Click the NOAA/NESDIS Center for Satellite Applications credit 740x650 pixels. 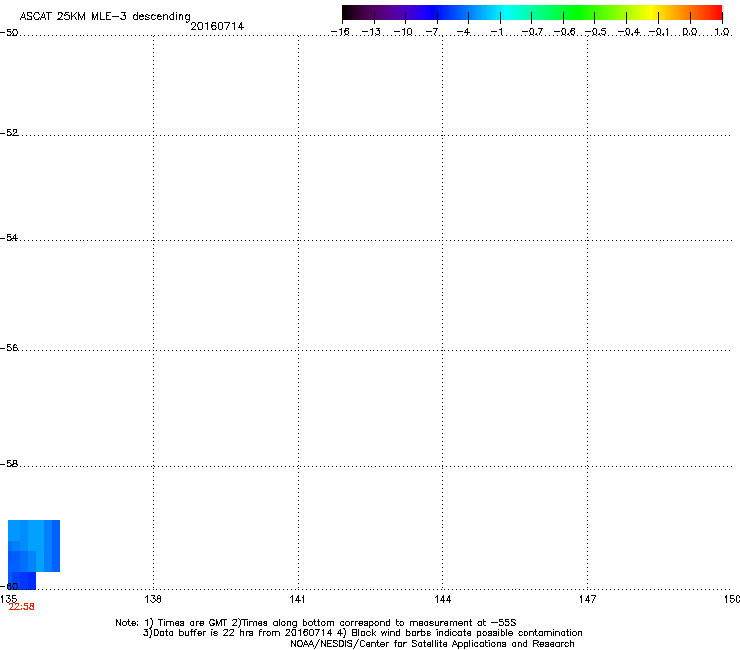[432, 644]
